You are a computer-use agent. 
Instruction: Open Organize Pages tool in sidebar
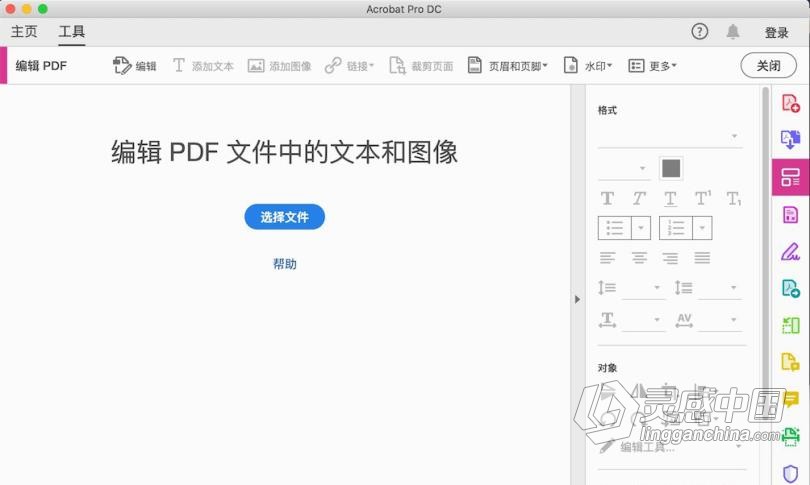pos(790,325)
